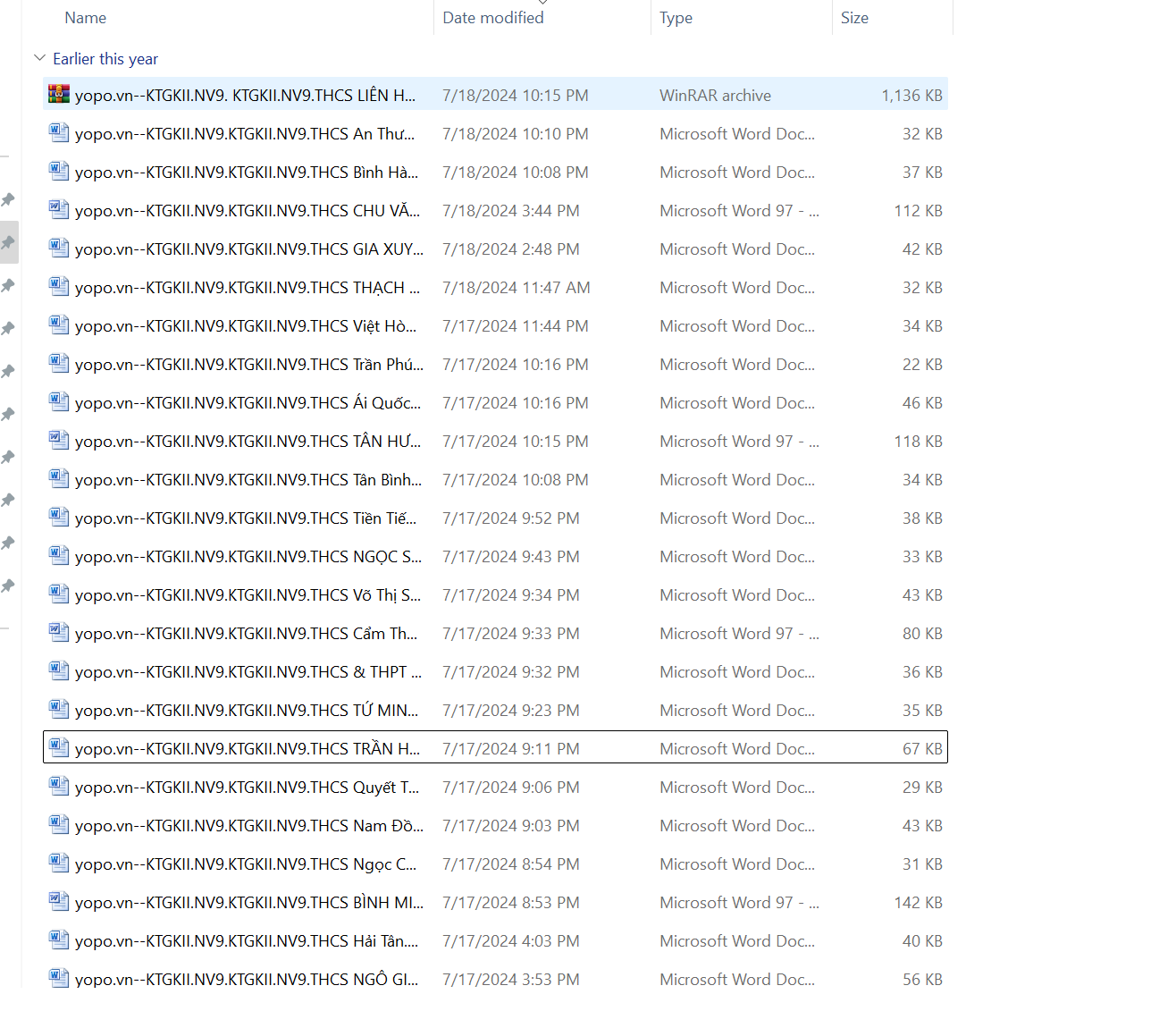
Task: Click Word icon of THCS An Thư... file
Action: pos(59,132)
